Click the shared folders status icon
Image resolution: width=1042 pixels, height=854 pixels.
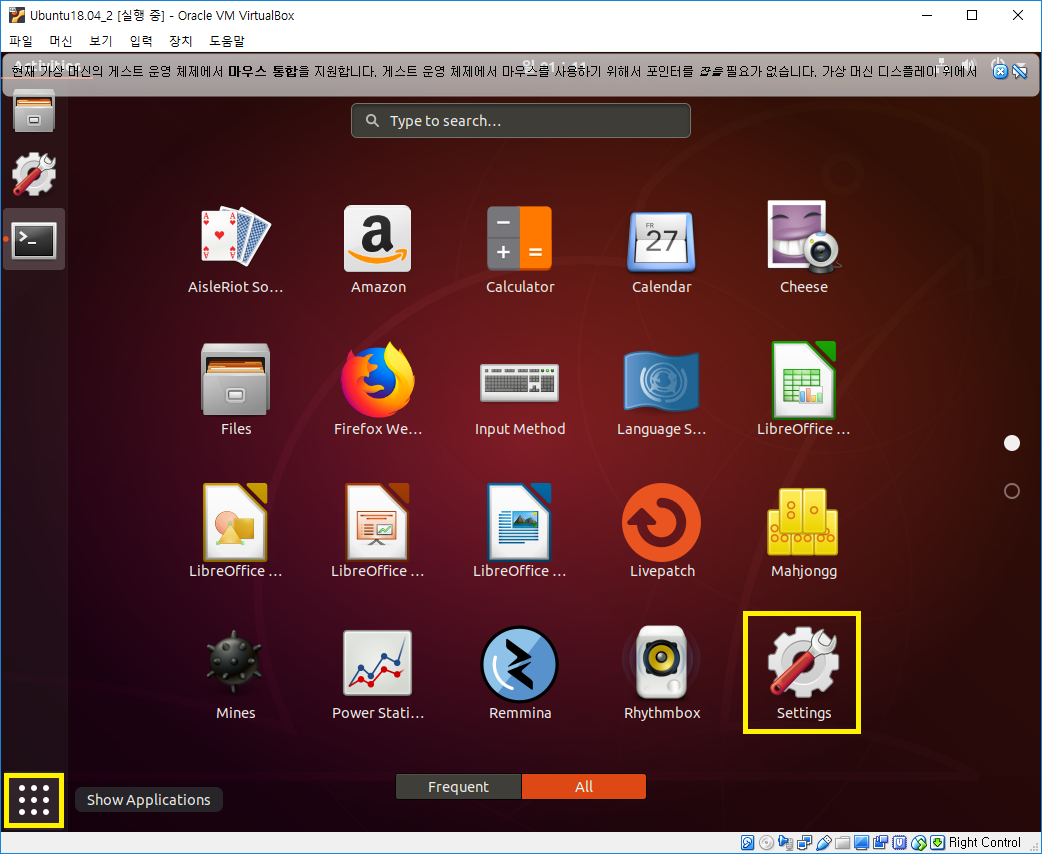843,843
